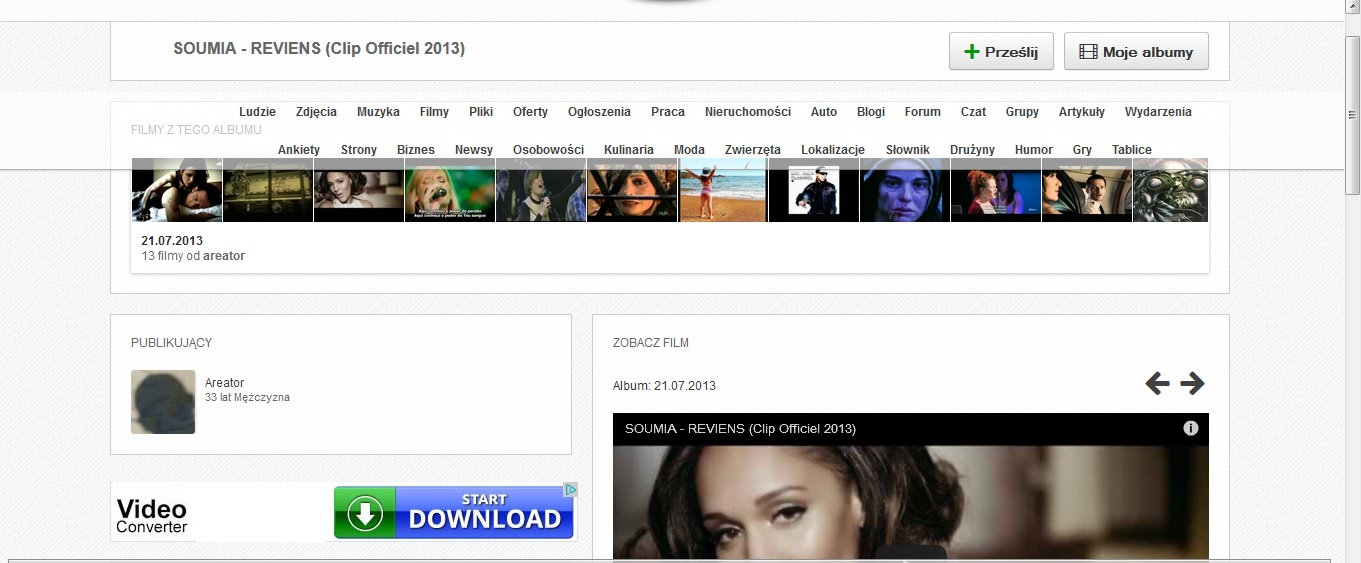Image resolution: width=1361 pixels, height=563 pixels.
Task: Open the Tablice menu link
Action: pos(1131,150)
